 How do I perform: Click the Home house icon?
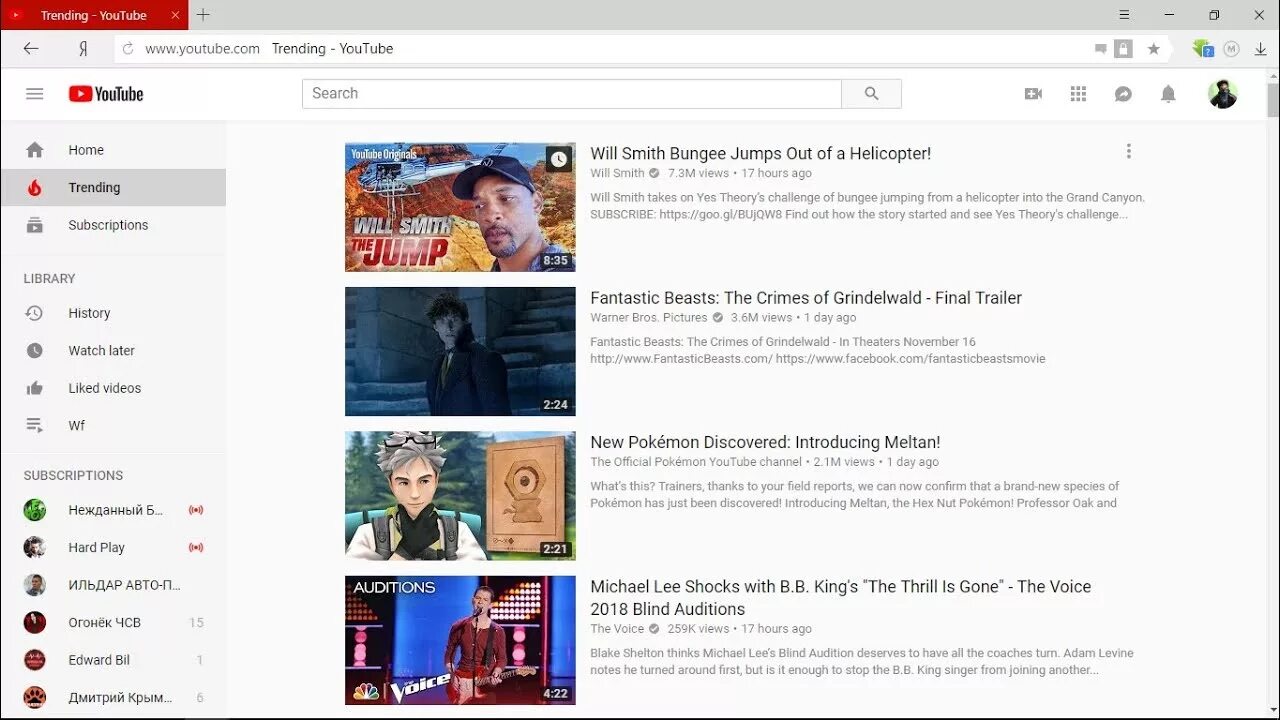coord(35,150)
